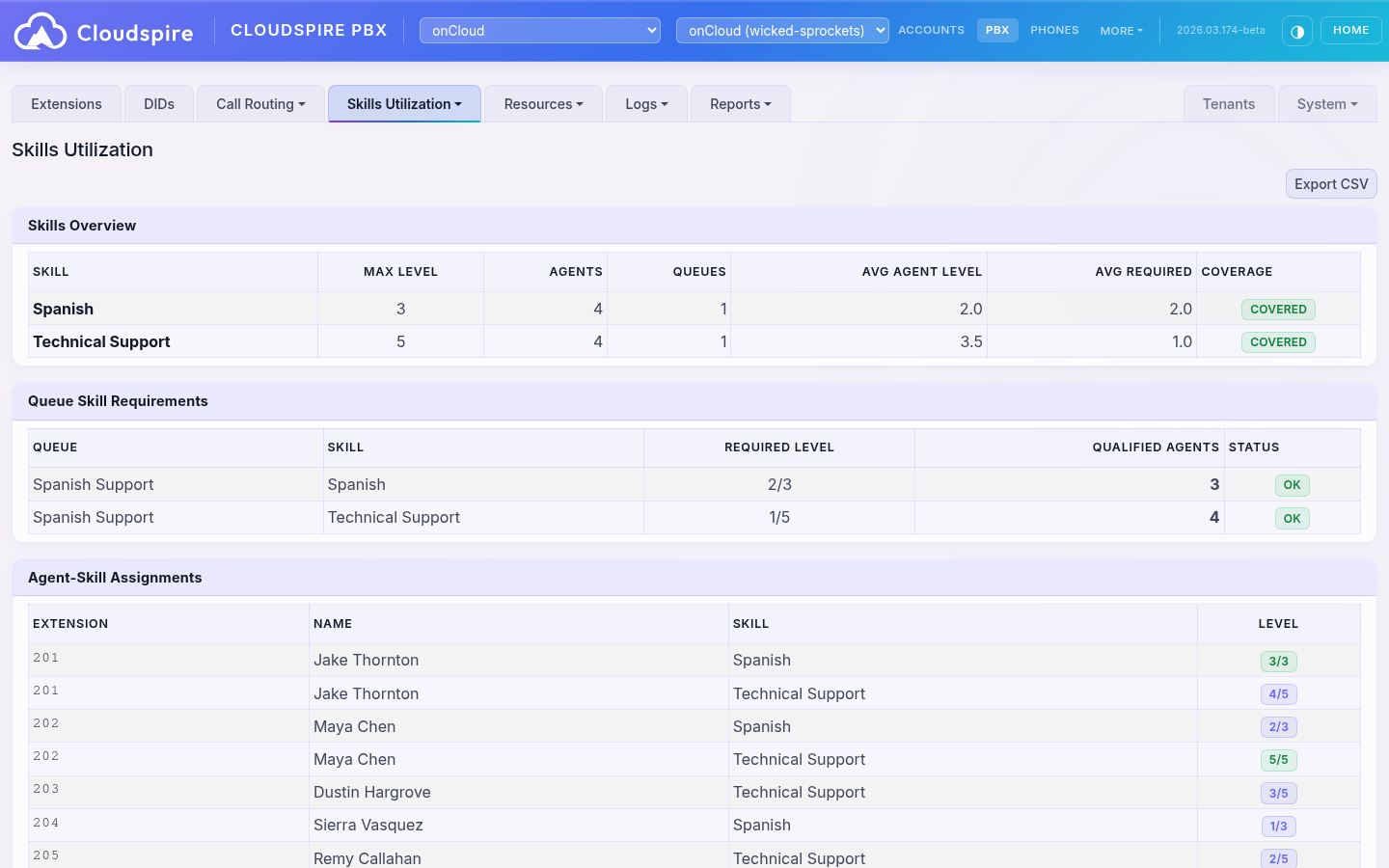The width and height of the screenshot is (1389, 868).
Task: Open the DIDs tab
Action: (158, 103)
